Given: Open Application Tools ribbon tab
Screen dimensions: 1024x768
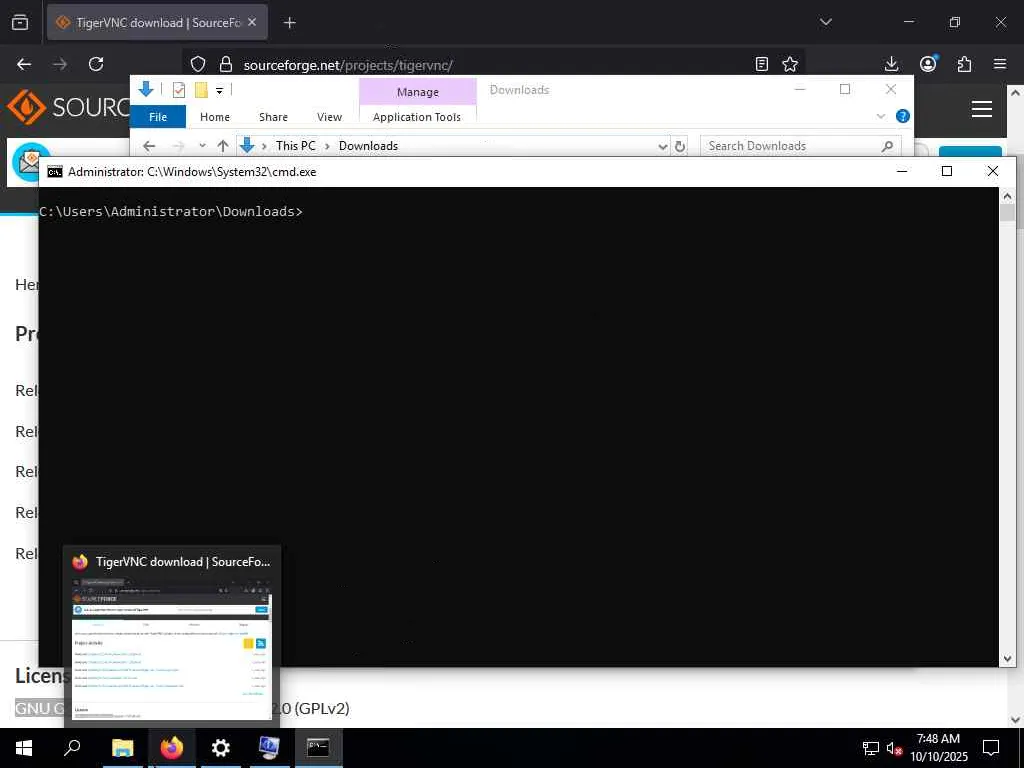Looking at the screenshot, I should 417,117.
